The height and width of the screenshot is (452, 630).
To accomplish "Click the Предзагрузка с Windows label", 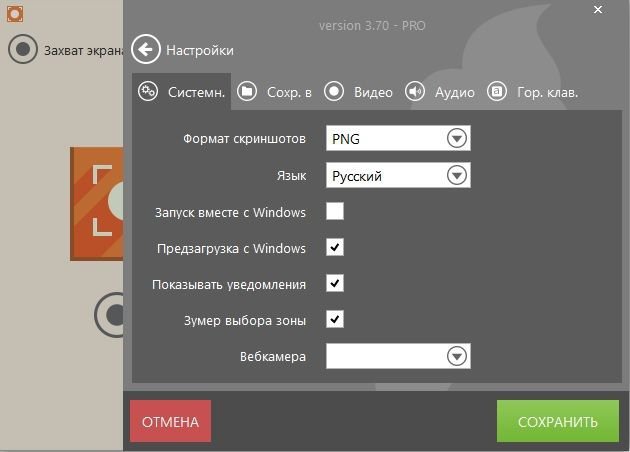I will pyautogui.click(x=231, y=248).
